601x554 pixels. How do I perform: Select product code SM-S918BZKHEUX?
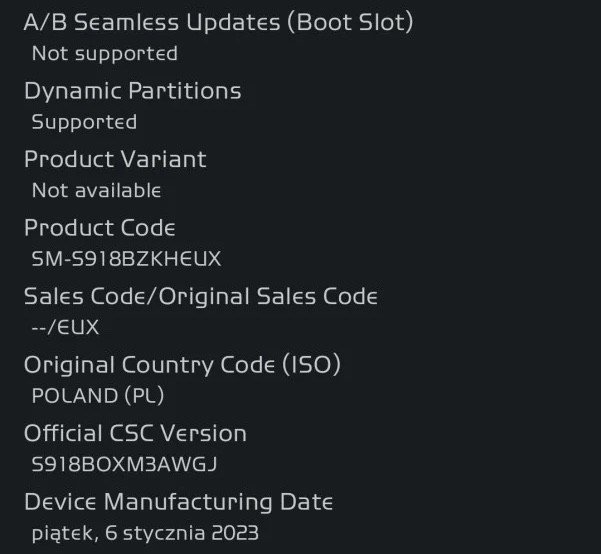coord(126,259)
